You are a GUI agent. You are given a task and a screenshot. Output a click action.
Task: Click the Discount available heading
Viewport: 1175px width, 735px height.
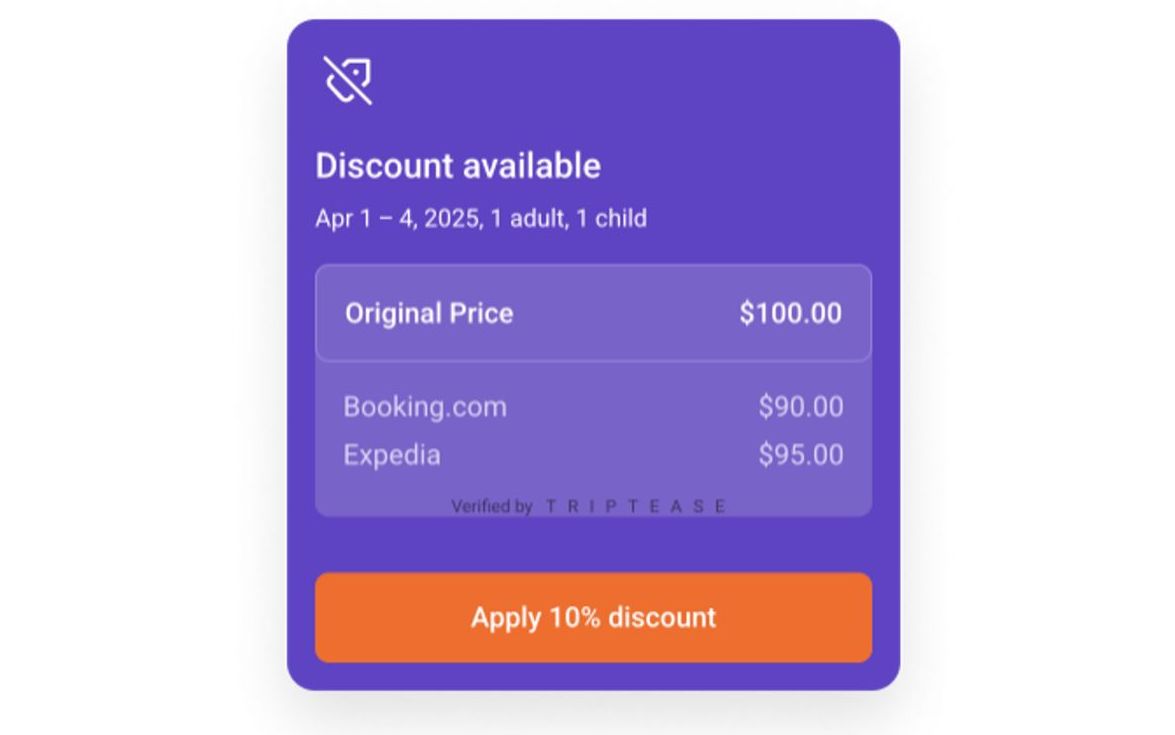coord(458,166)
